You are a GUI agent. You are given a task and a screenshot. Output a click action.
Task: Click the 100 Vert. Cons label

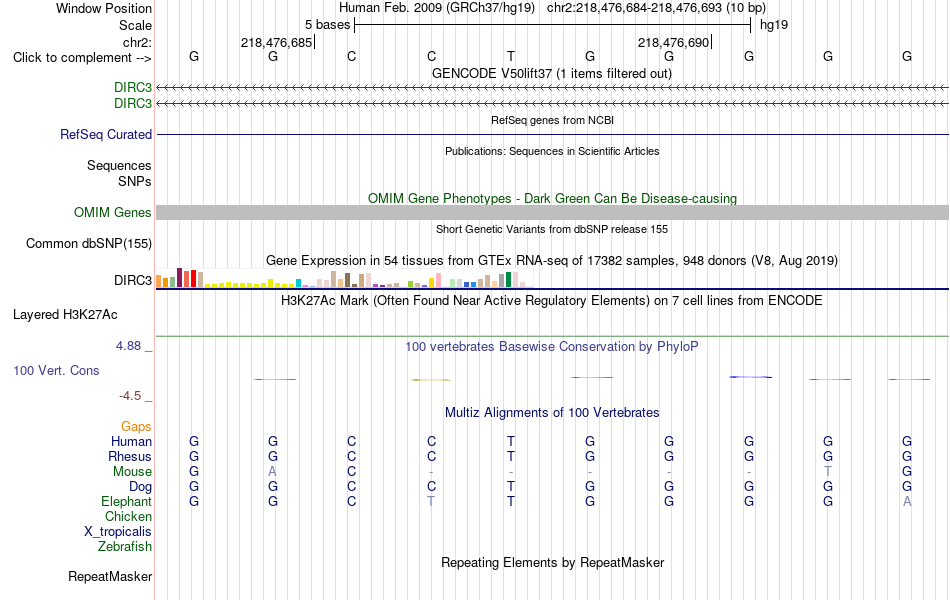(56, 370)
